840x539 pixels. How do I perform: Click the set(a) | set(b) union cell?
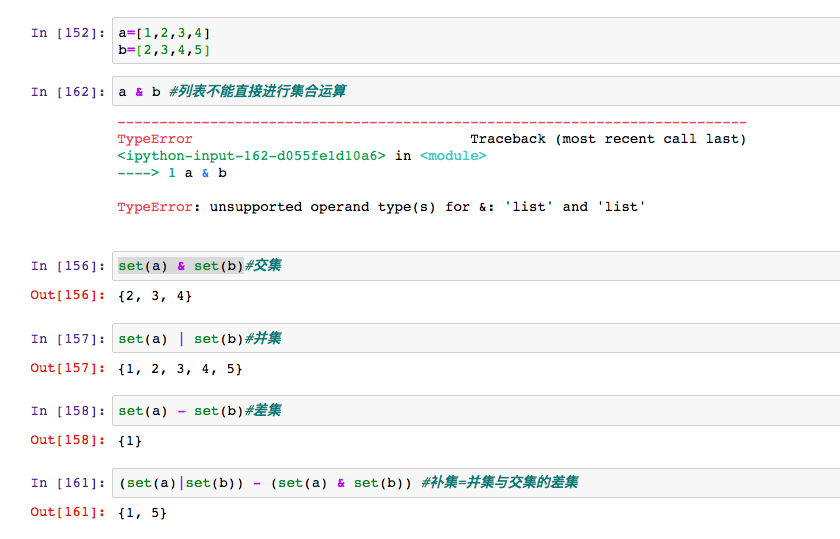(476, 338)
